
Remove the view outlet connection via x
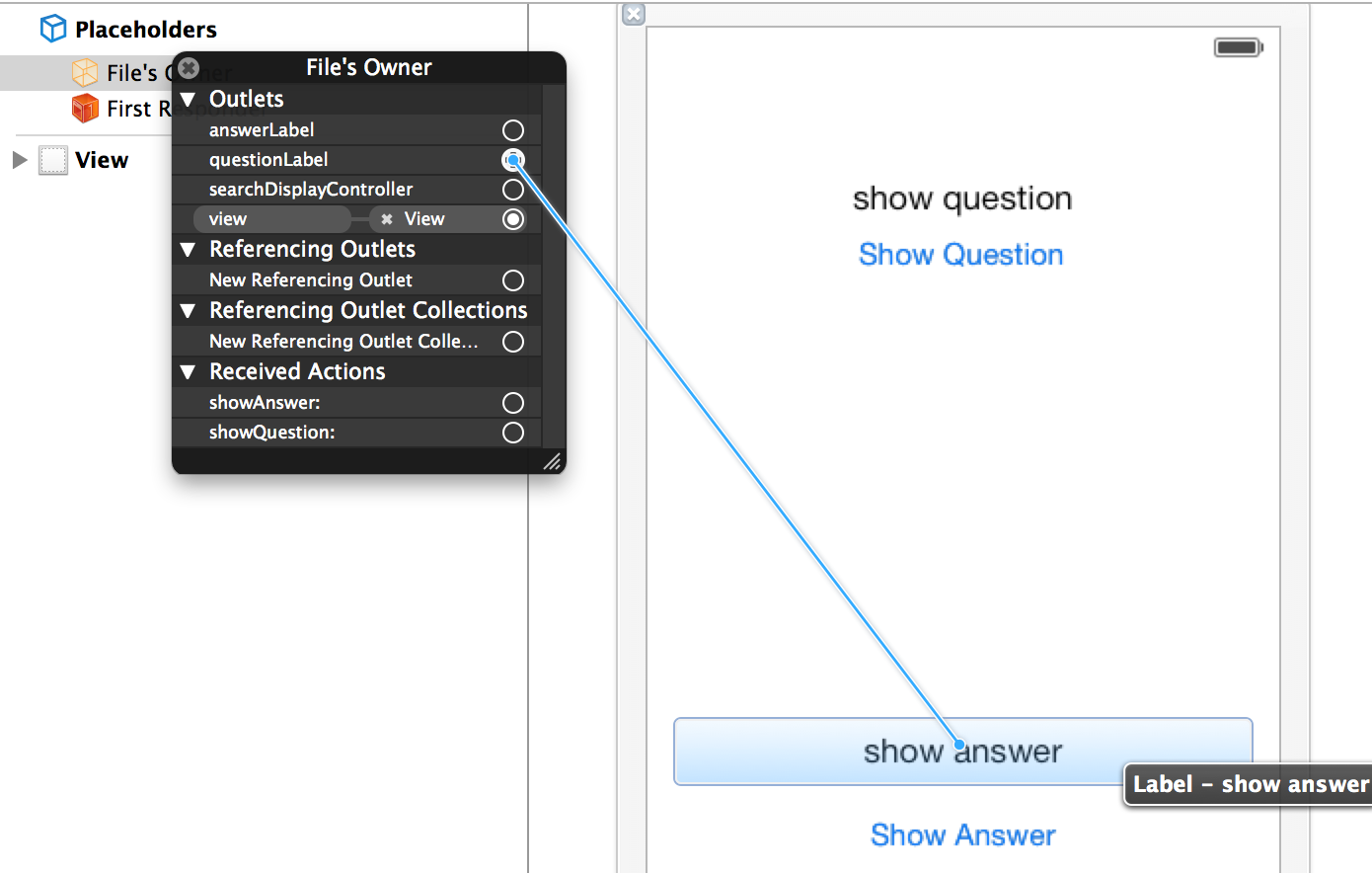[387, 219]
